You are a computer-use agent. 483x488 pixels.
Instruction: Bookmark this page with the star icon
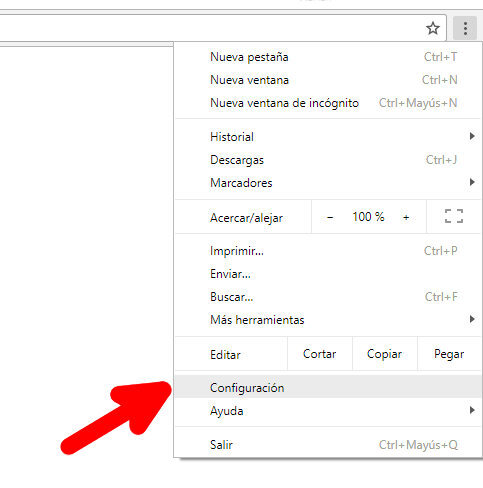(433, 28)
